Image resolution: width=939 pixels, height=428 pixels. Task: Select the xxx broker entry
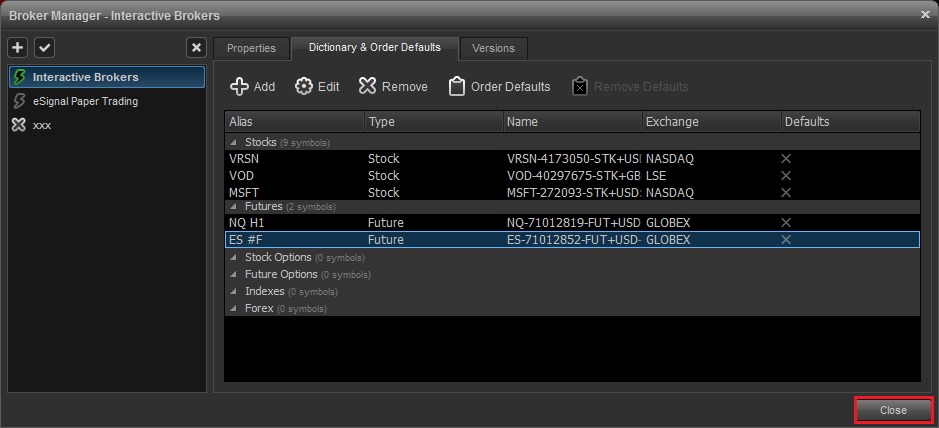coord(107,125)
